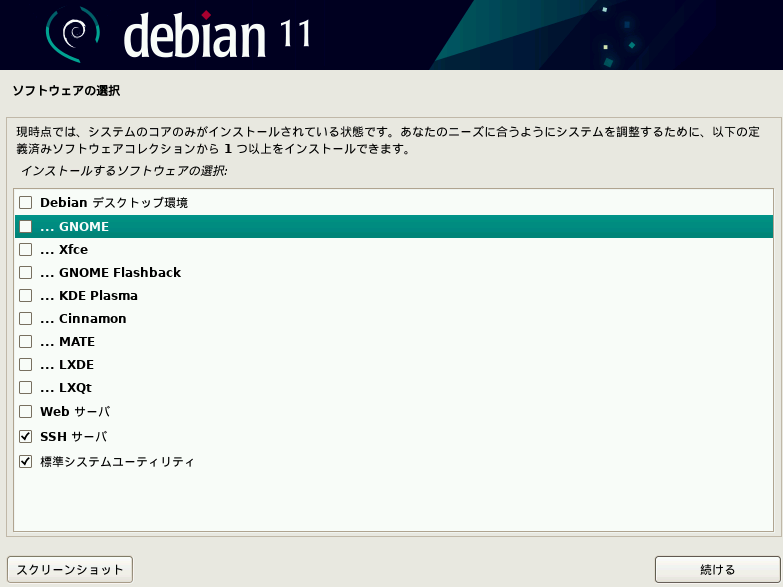Select the 'Web サーバ' label
This screenshot has height=587, width=783.
75,411
